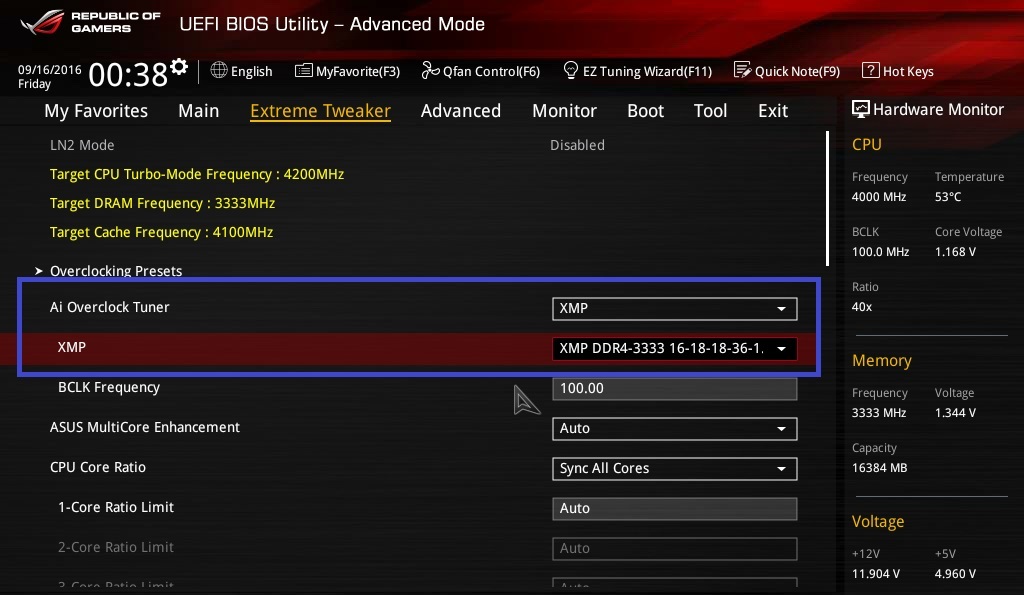1024x595 pixels.
Task: Click Target CPU Turbo-Mode Frequency text
Action: click(x=197, y=174)
